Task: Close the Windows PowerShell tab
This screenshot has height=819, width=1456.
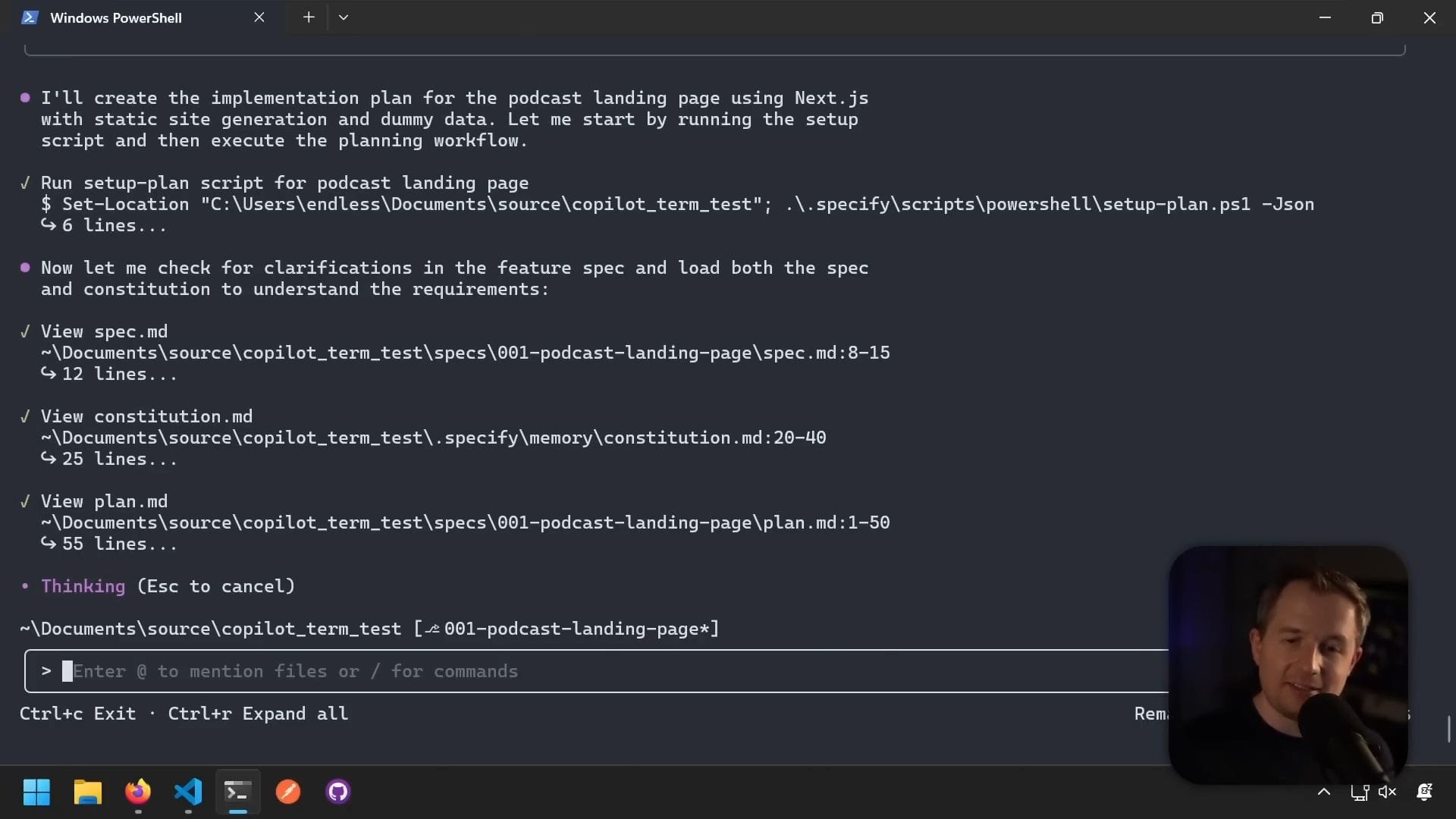Action: (259, 17)
